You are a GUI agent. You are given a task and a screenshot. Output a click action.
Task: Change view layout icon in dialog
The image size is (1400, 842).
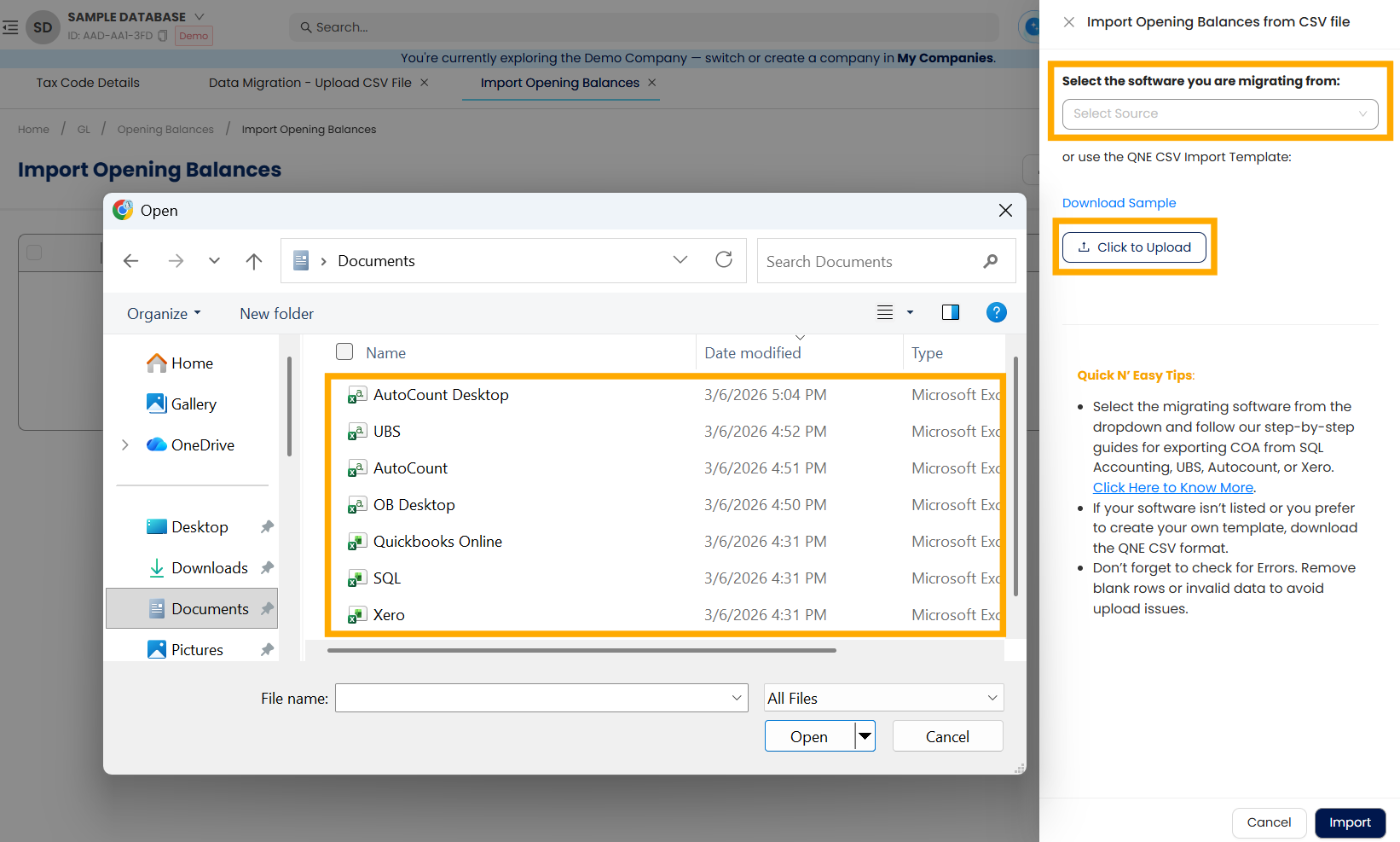[885, 313]
